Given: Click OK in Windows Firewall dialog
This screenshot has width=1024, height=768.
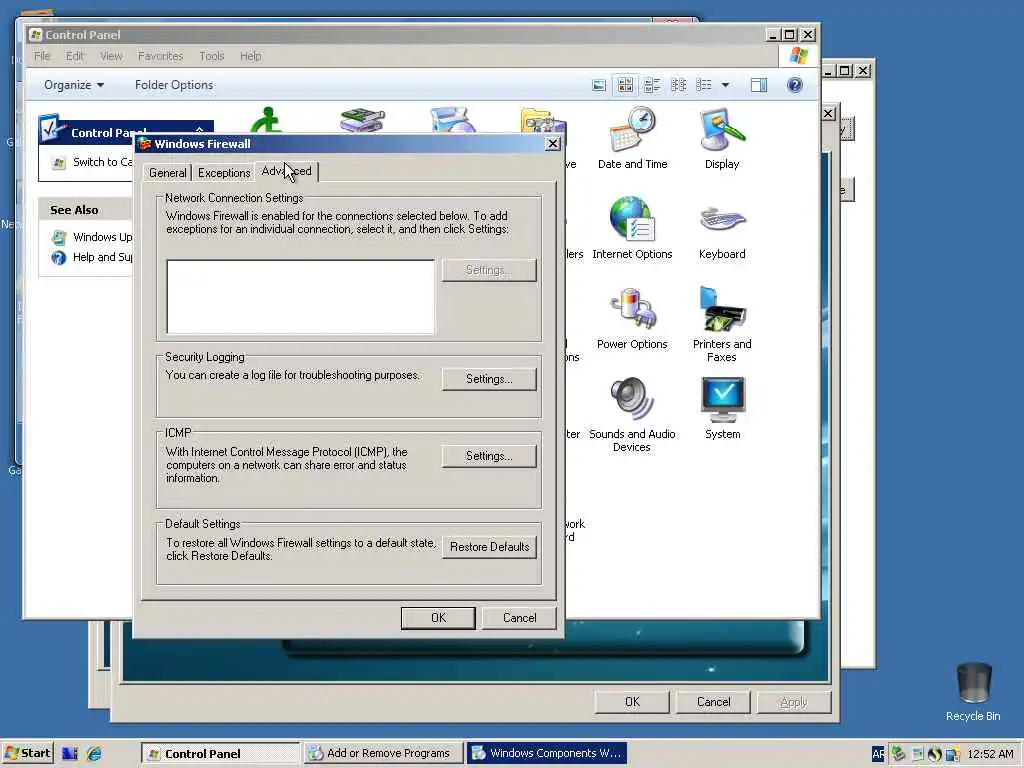Looking at the screenshot, I should tap(438, 618).
